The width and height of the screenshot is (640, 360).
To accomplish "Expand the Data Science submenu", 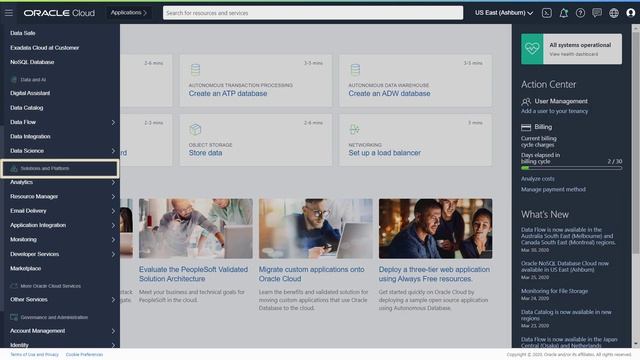I will (x=113, y=151).
